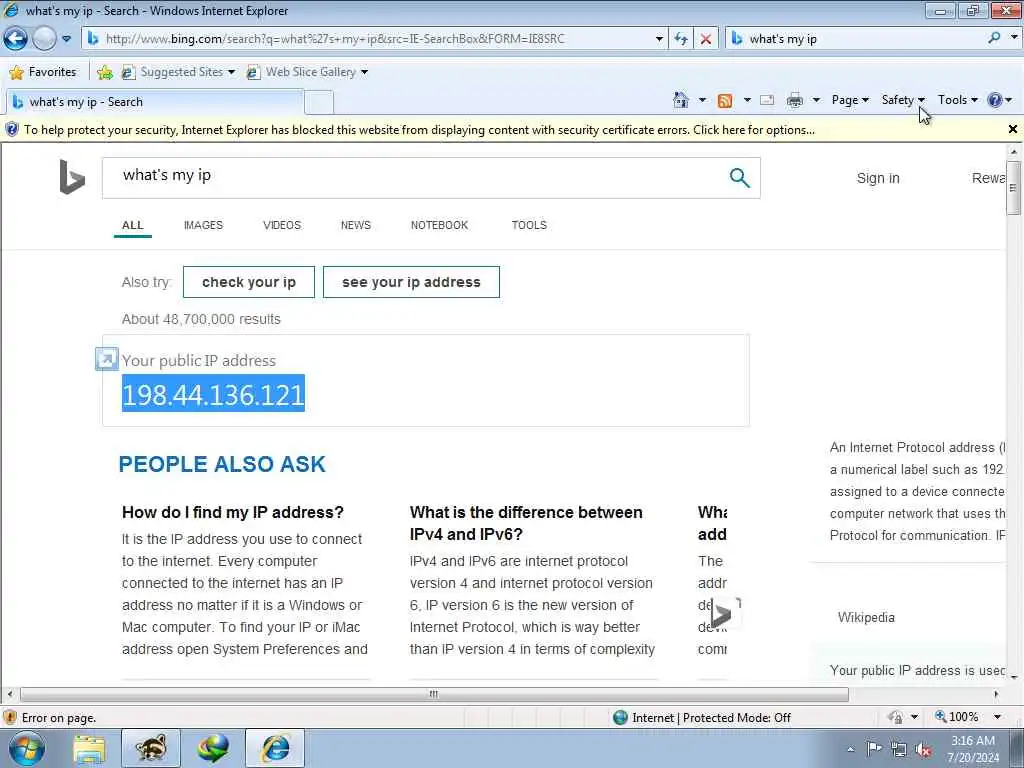Open the Page menu
This screenshot has width=1024, height=768.
(x=850, y=100)
